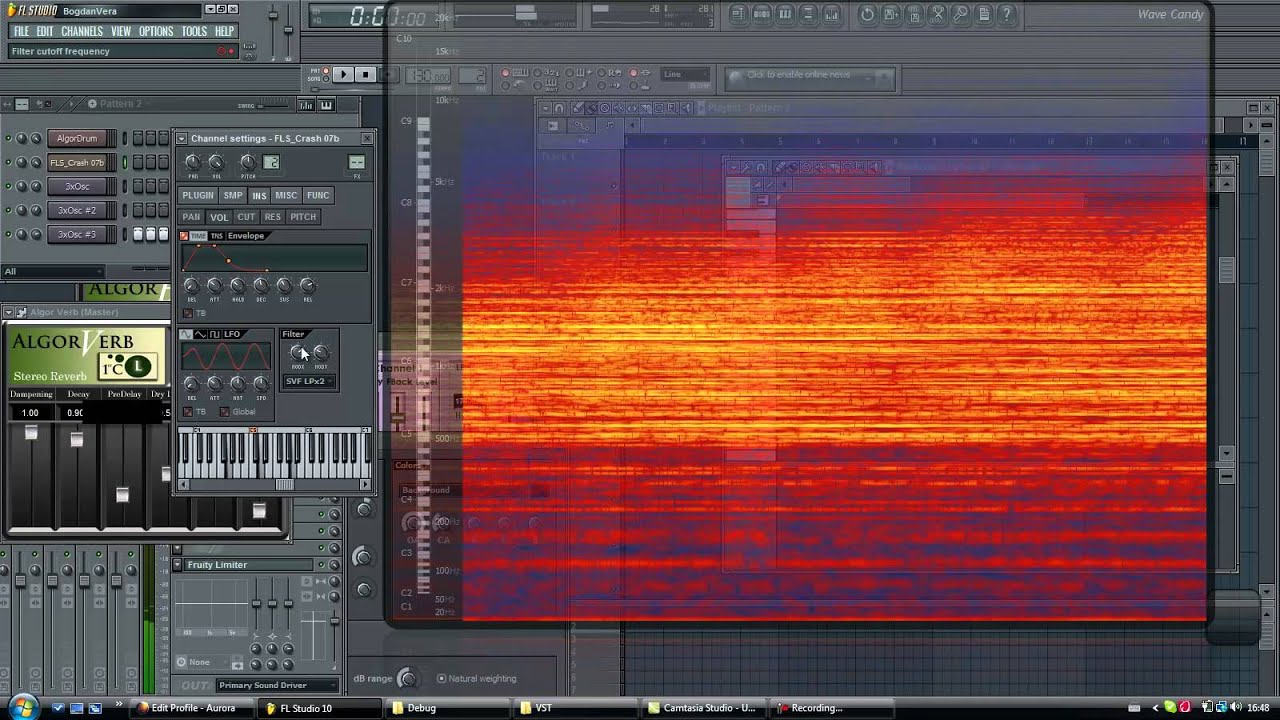Click the Play transport button
The image size is (1280, 720).
343,75
